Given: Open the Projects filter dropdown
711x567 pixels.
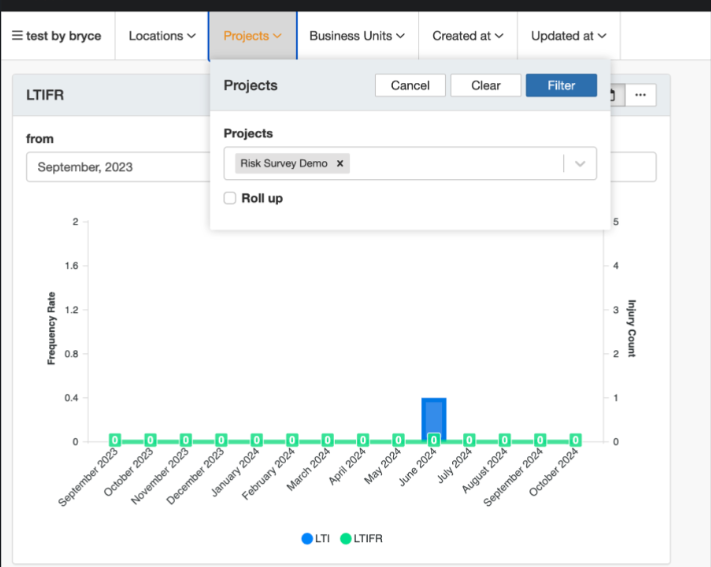Looking at the screenshot, I should pos(253,36).
